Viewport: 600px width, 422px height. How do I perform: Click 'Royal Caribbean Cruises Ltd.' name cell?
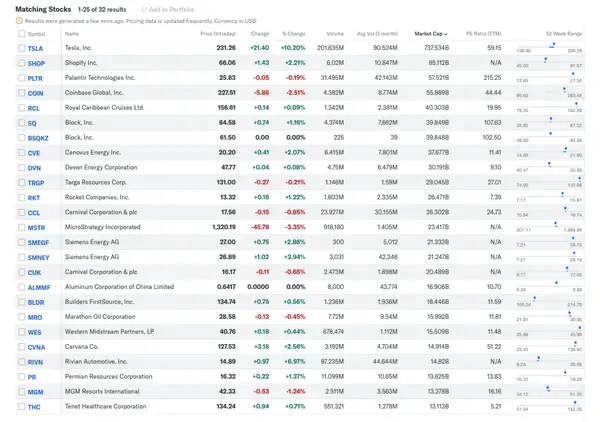tap(104, 108)
